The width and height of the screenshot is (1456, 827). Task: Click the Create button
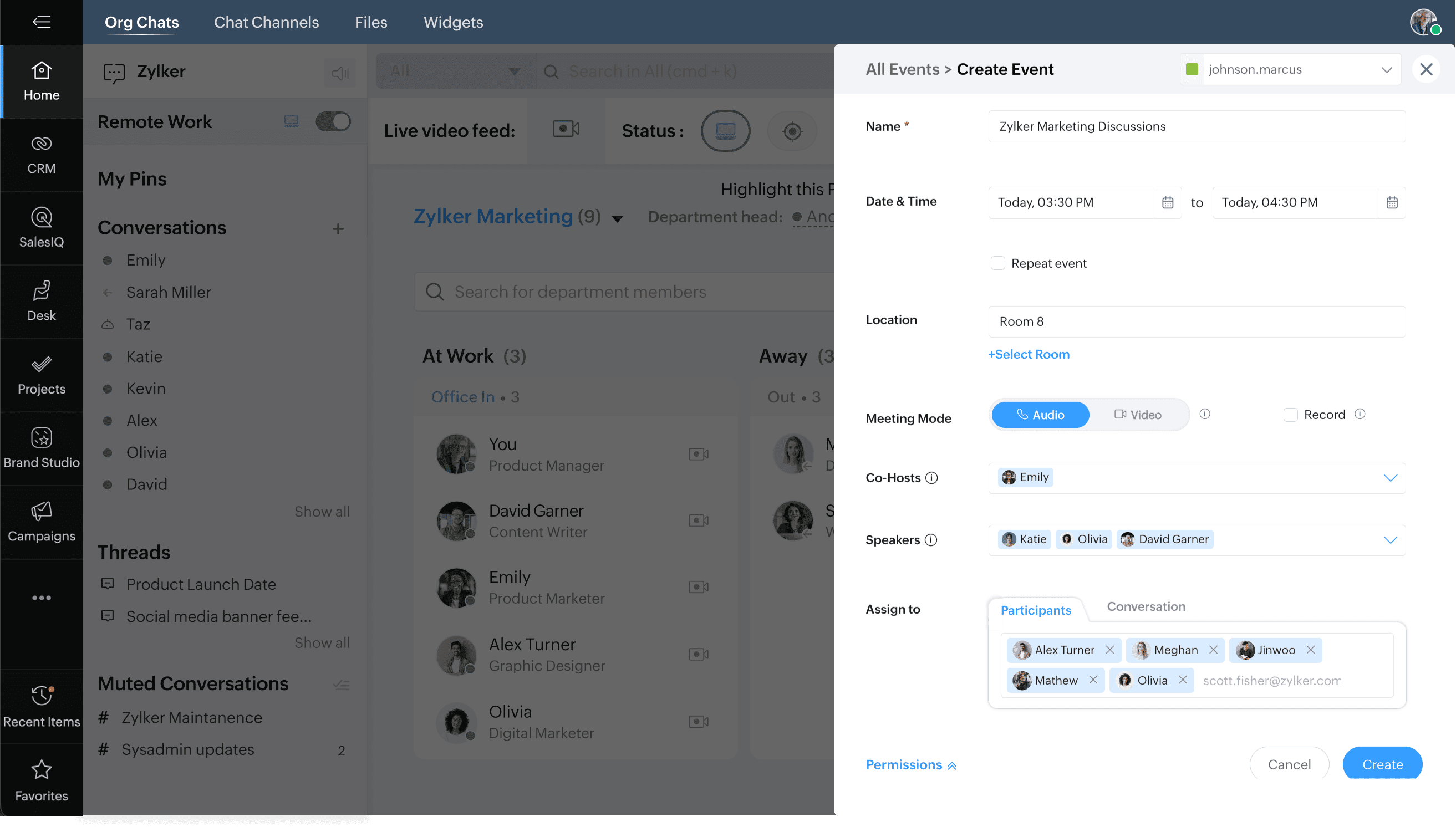[1382, 764]
